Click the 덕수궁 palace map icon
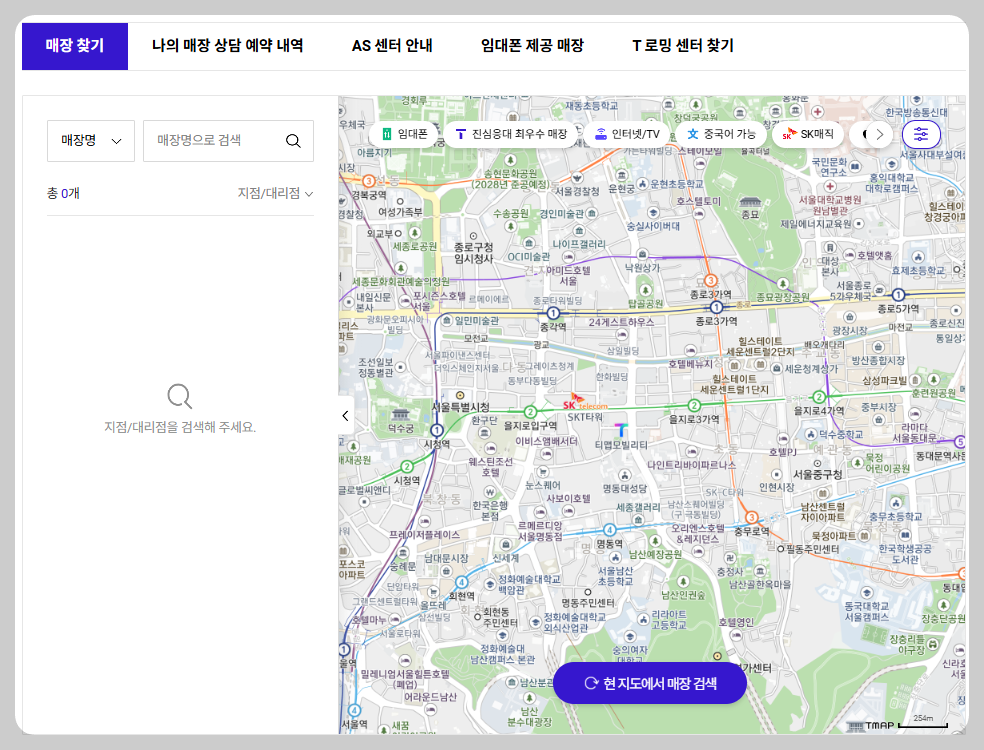 click(400, 415)
